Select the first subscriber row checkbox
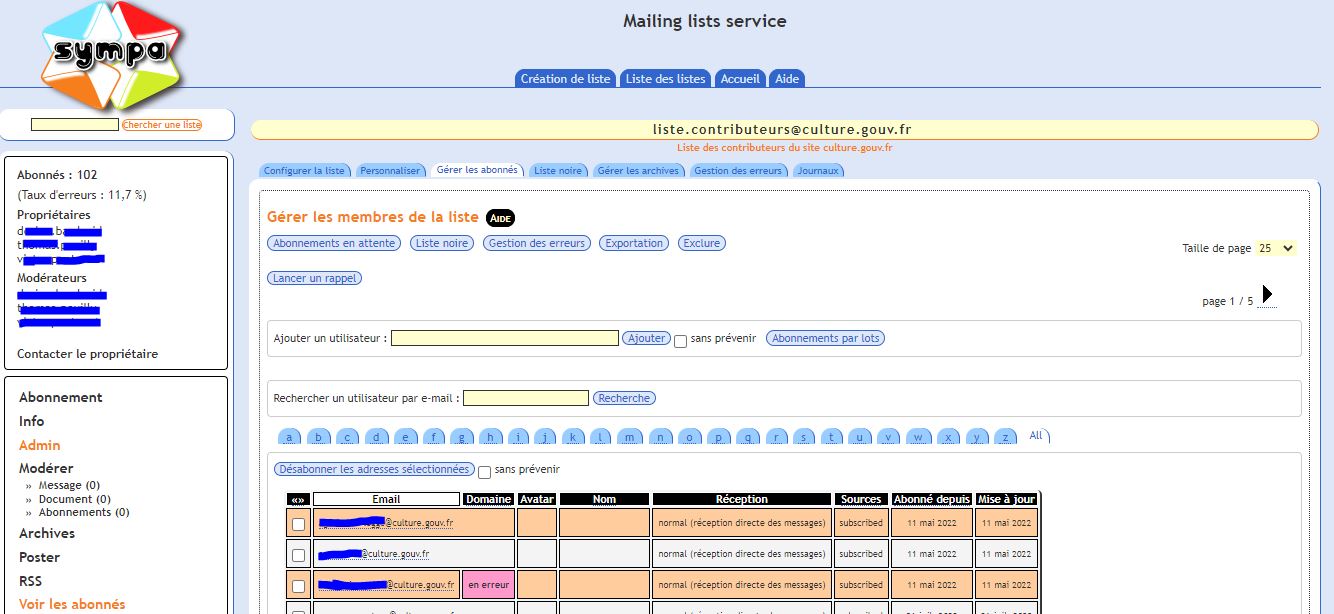This screenshot has height=614, width=1334. pyautogui.click(x=298, y=523)
